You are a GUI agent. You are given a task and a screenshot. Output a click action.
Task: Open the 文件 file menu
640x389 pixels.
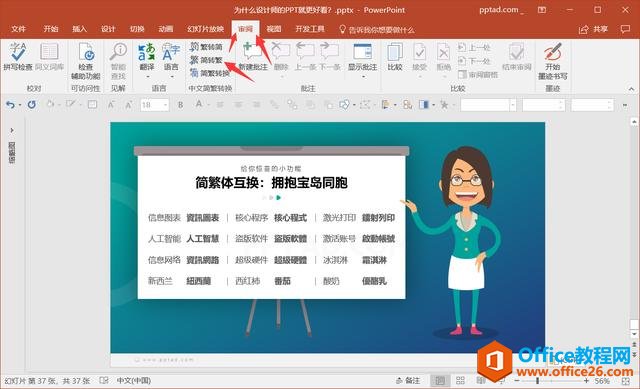click(18, 29)
